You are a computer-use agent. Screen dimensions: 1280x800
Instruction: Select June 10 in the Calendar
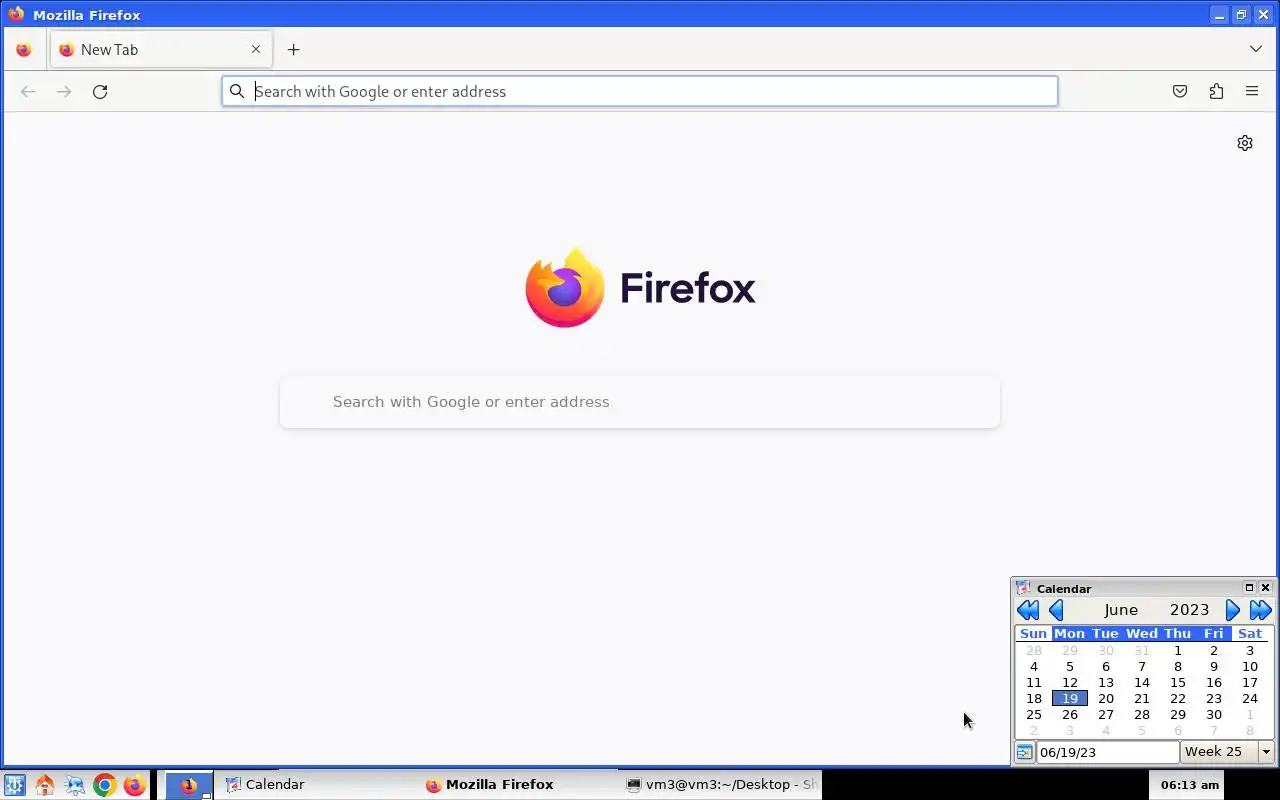point(1250,666)
